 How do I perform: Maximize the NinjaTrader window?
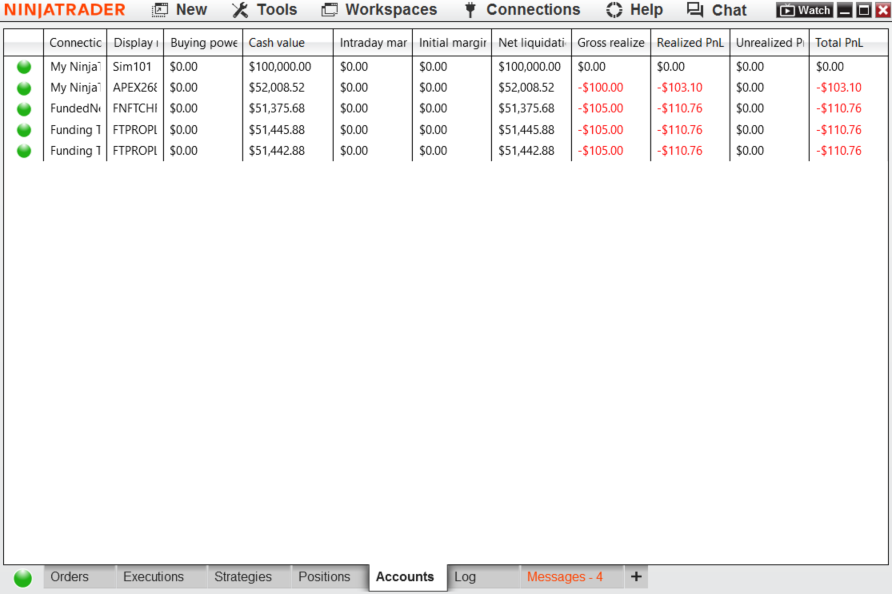coord(864,10)
